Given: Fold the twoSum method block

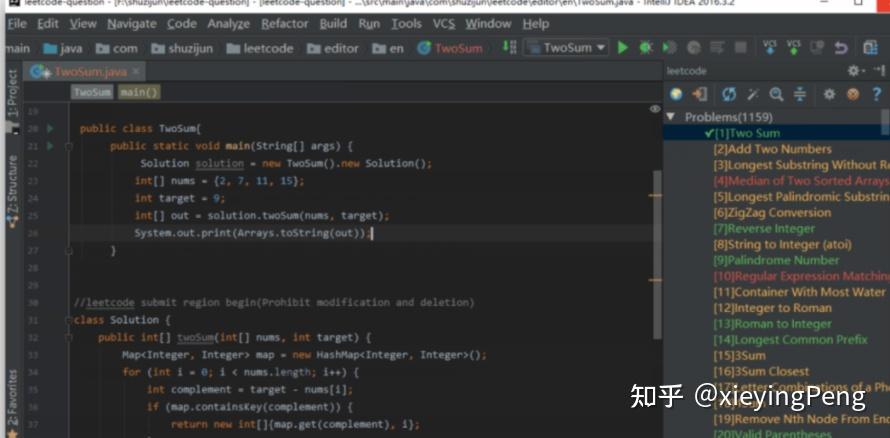Looking at the screenshot, I should (x=69, y=338).
